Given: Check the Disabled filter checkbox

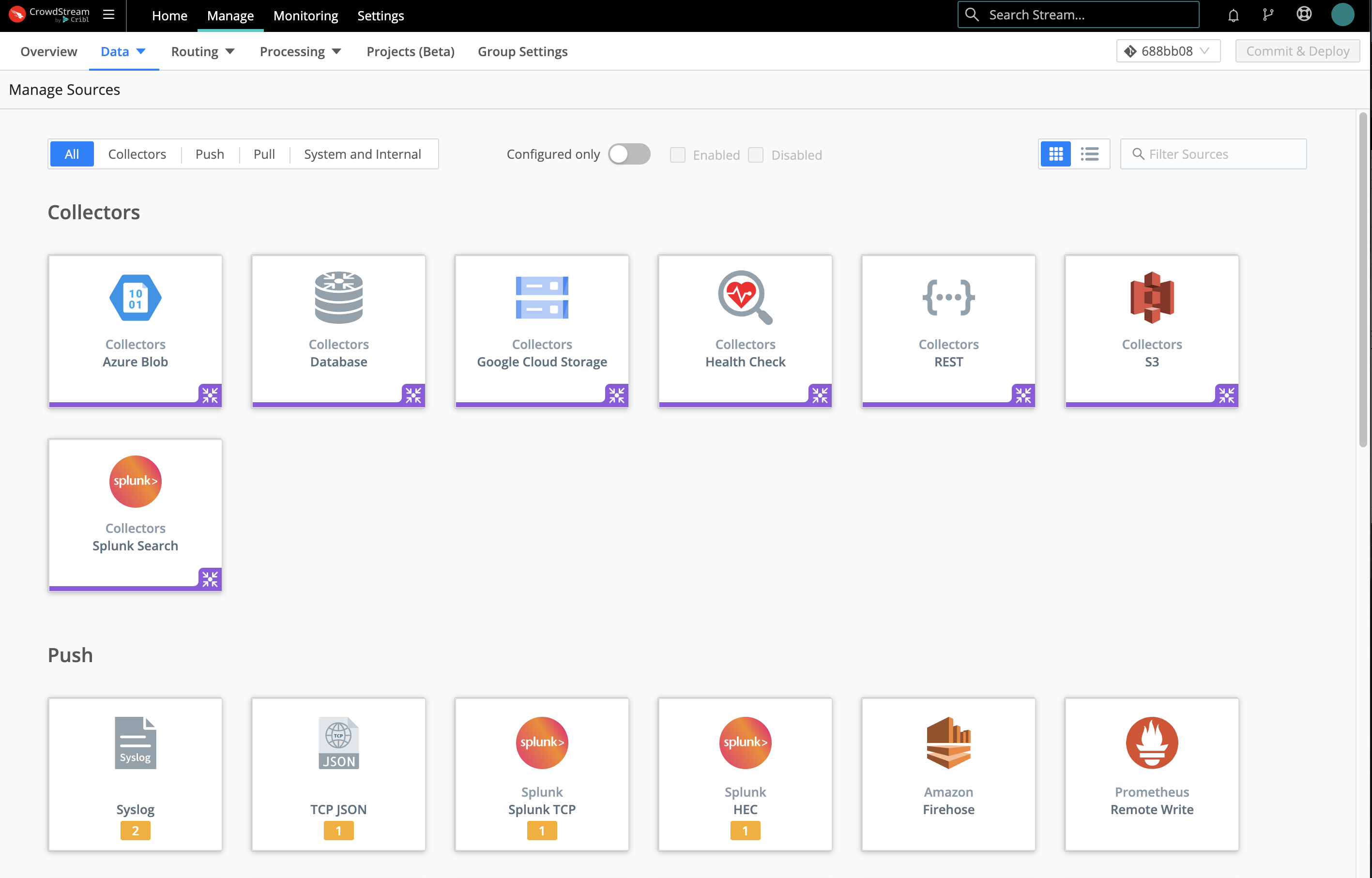Looking at the screenshot, I should click(x=756, y=154).
